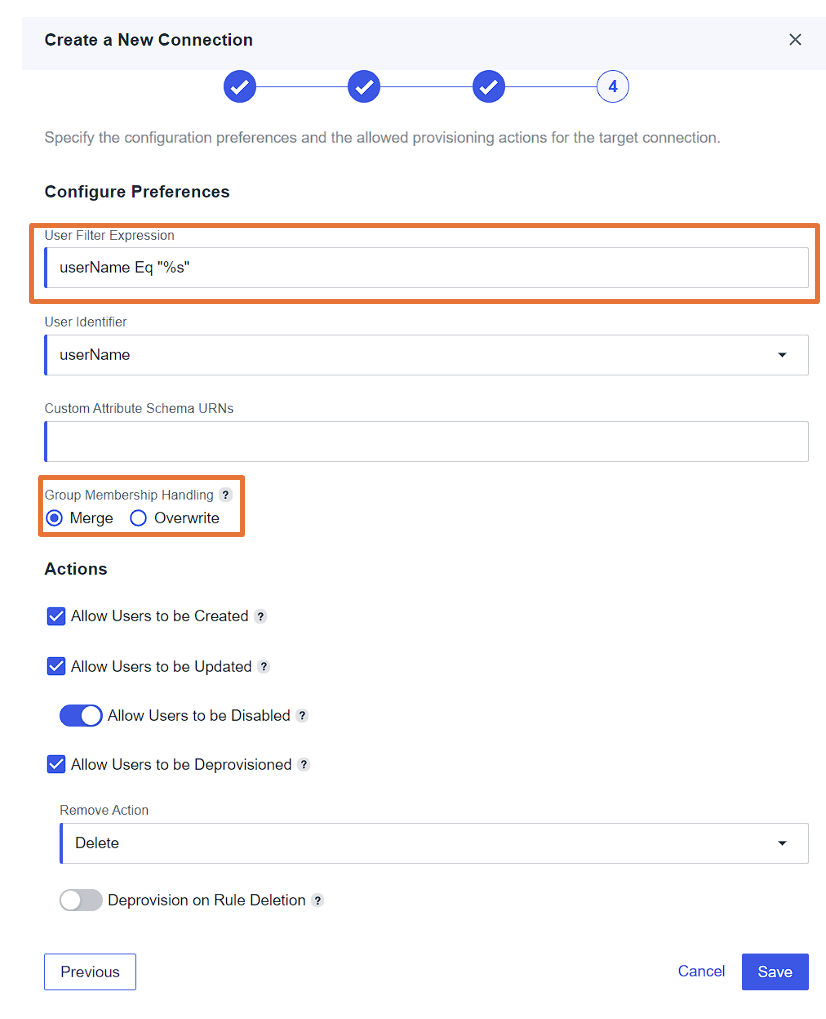The image size is (826, 1019).
Task: Click help icon beside Allow Users to be Disabled
Action: pyautogui.click(x=301, y=715)
